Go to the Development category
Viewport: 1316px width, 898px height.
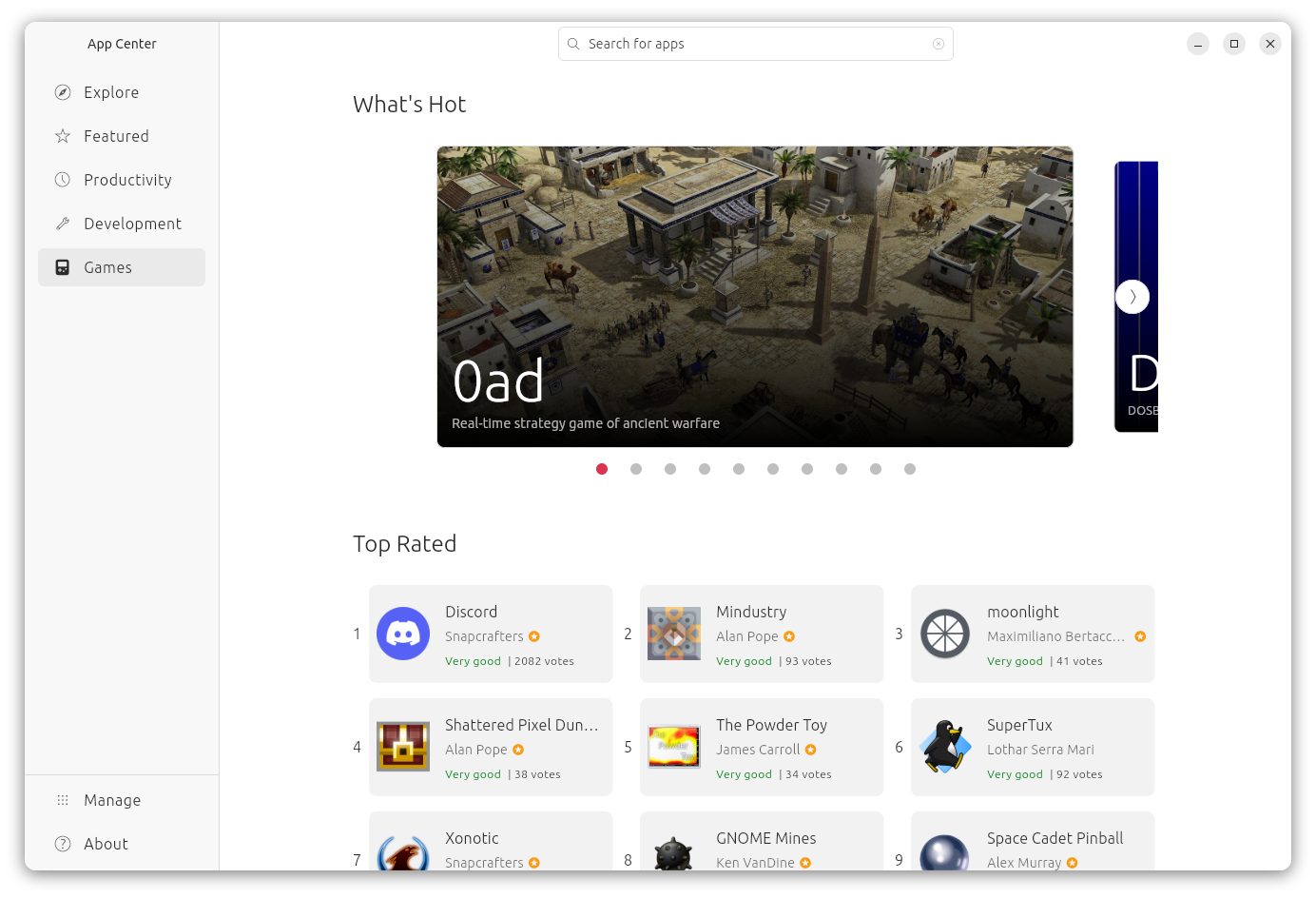132,224
